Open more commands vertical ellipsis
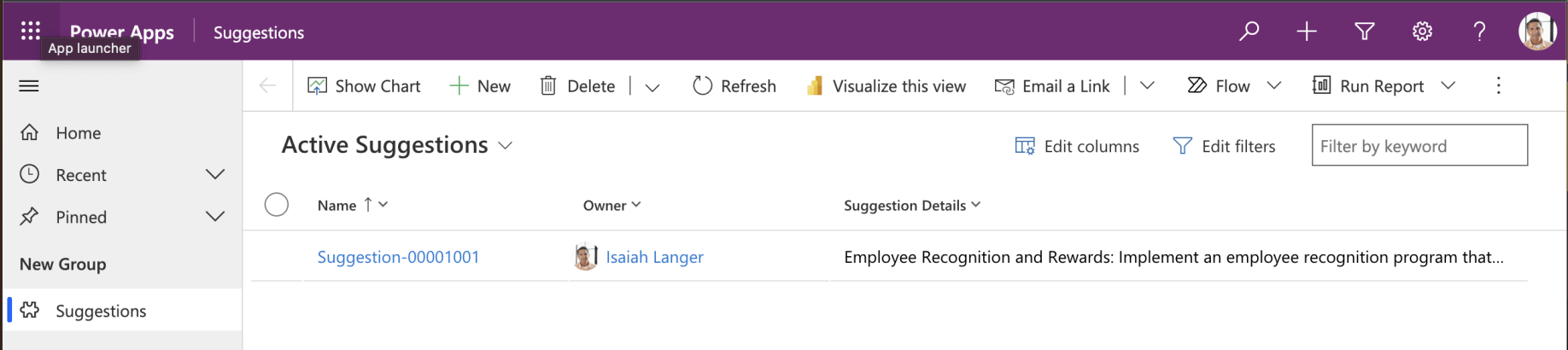This screenshot has width=1568, height=350. [x=1498, y=85]
